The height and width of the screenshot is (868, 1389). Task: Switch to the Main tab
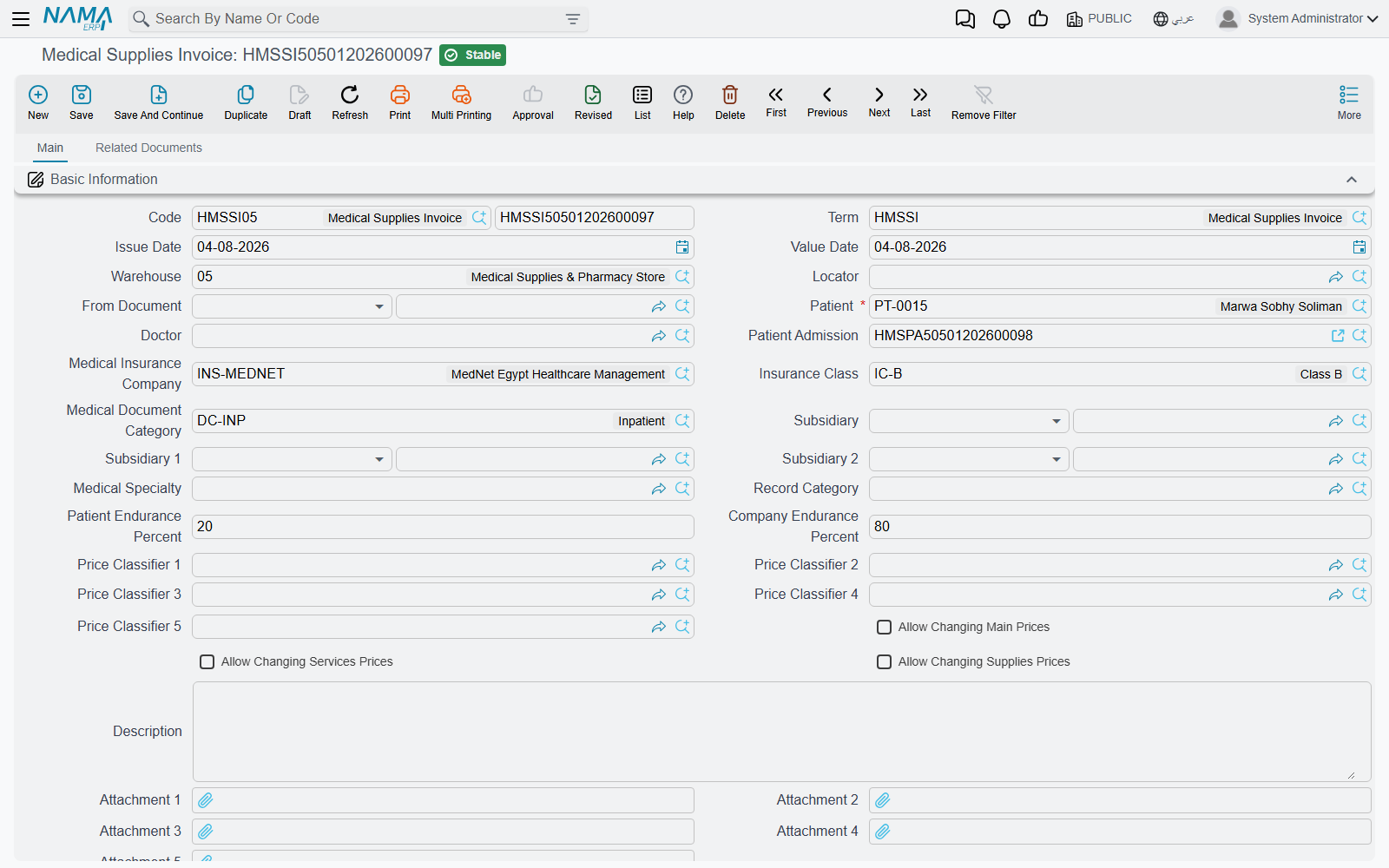[50, 148]
